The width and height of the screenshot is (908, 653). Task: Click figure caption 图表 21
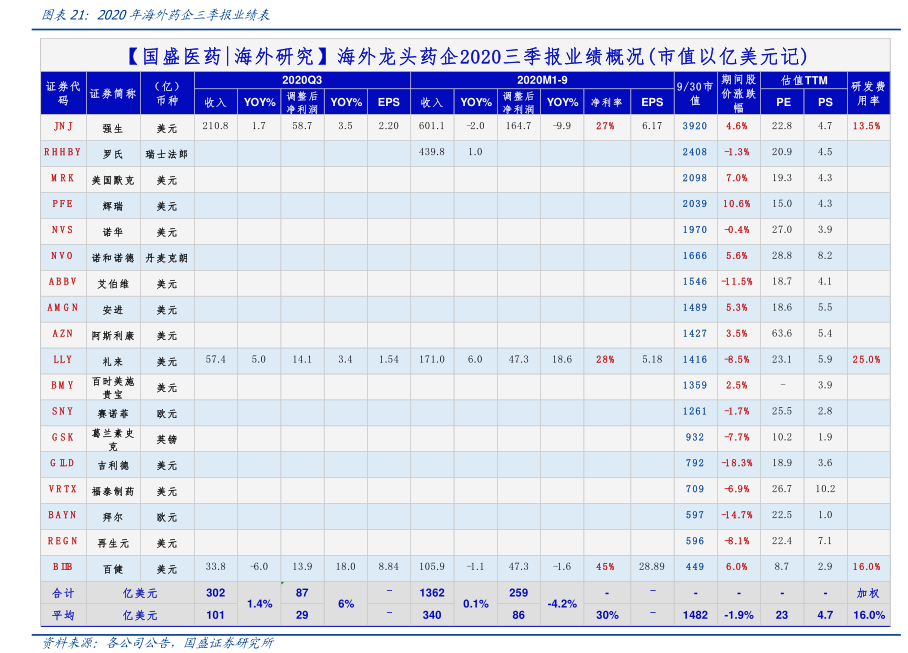[155, 14]
